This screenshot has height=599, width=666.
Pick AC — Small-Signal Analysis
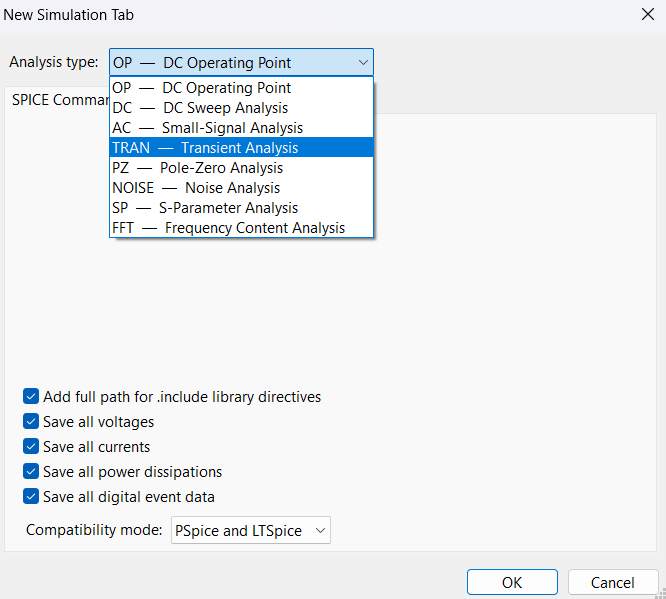tap(241, 128)
